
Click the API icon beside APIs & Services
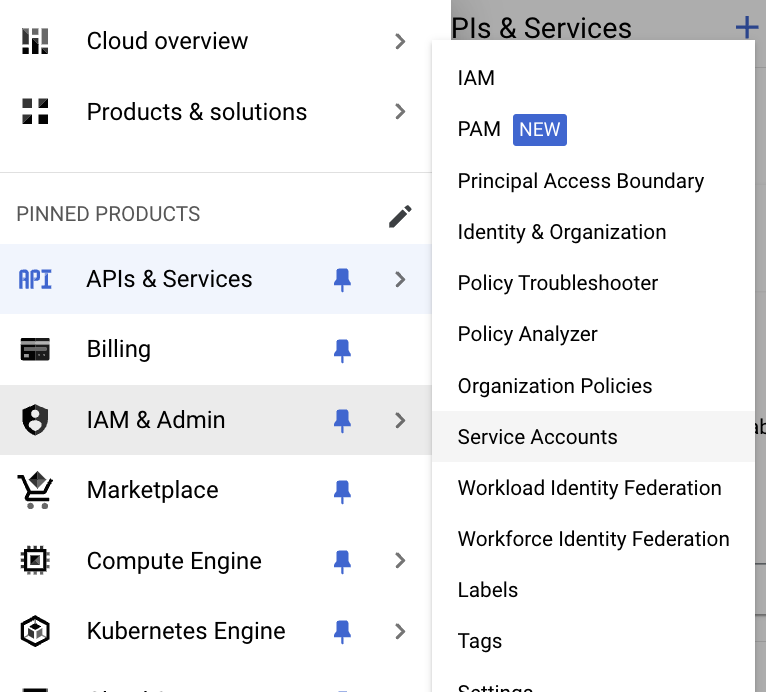pos(35,279)
